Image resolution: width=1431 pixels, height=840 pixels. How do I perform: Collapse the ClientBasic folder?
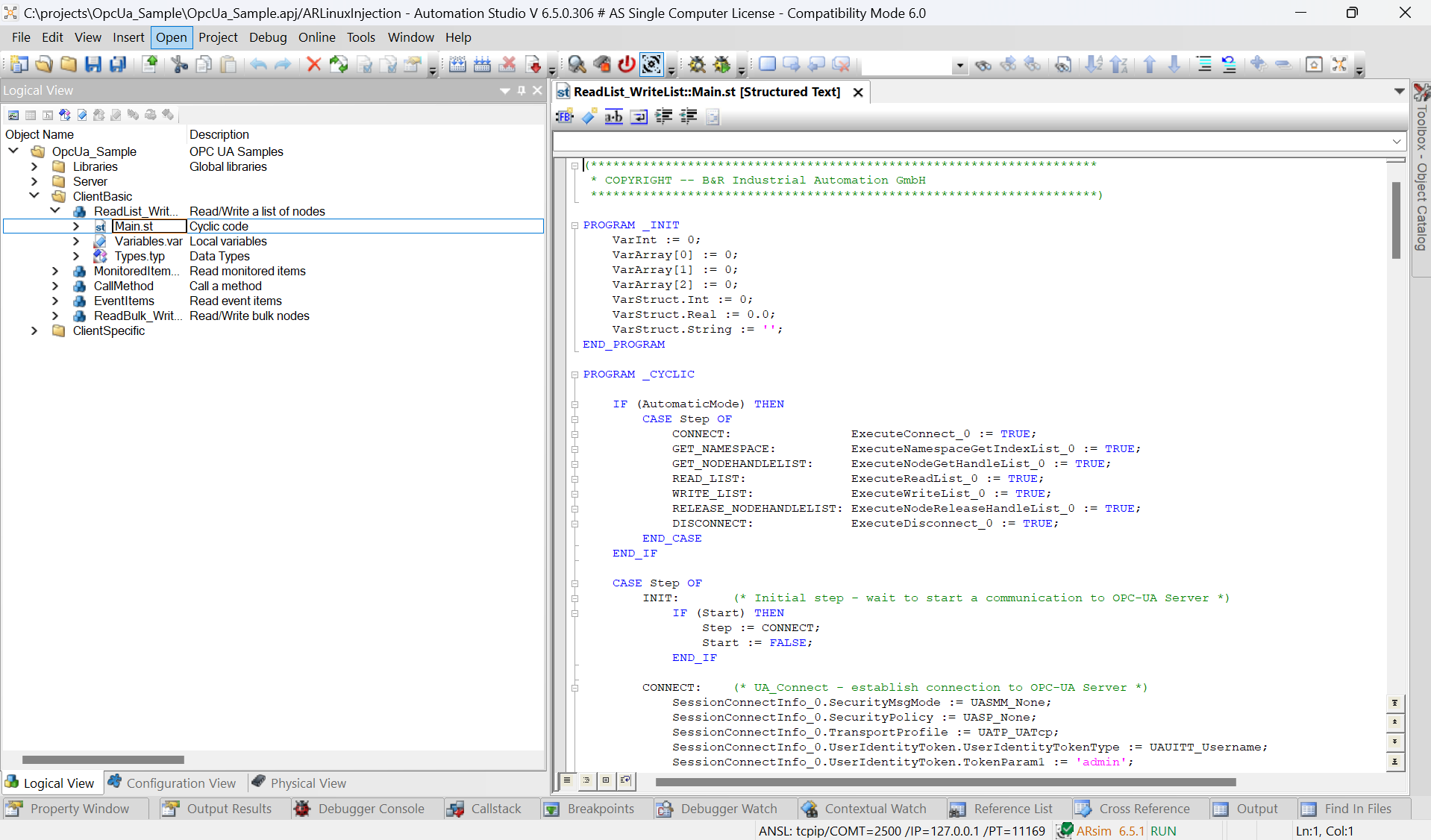pyautogui.click(x=34, y=195)
